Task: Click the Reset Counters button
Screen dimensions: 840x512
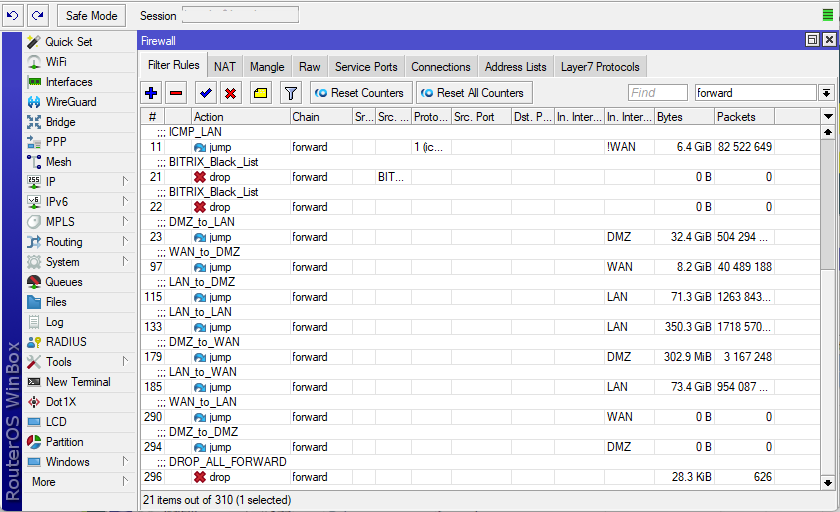Action: coord(359,93)
